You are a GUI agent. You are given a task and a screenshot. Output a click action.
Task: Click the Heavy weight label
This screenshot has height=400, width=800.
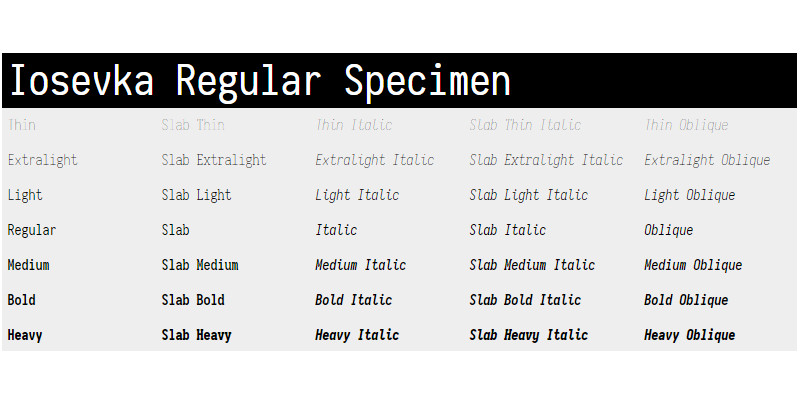(25, 335)
